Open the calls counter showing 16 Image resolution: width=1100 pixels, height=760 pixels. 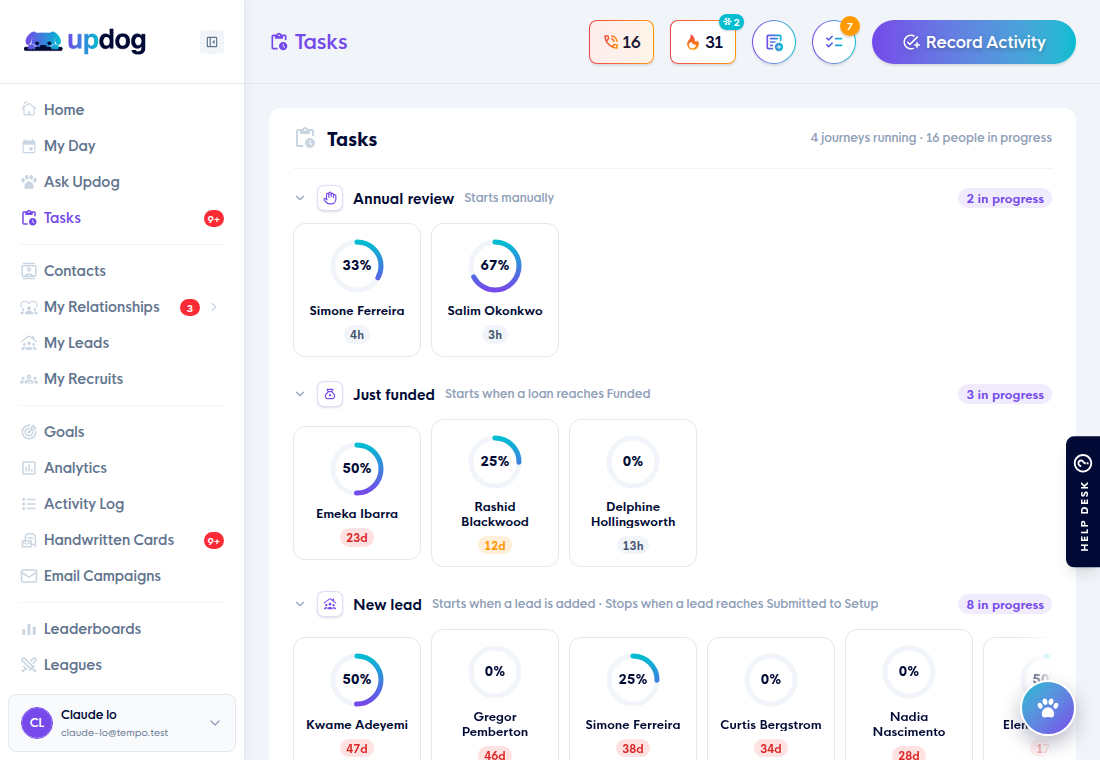622,42
